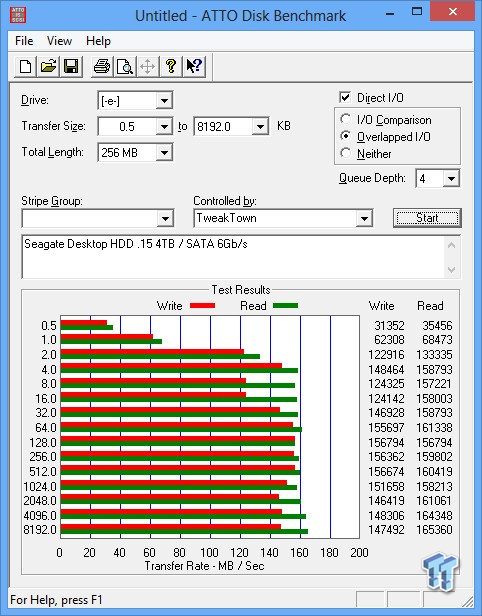
Task: Activate the context help arrow icon
Action: pos(194,66)
